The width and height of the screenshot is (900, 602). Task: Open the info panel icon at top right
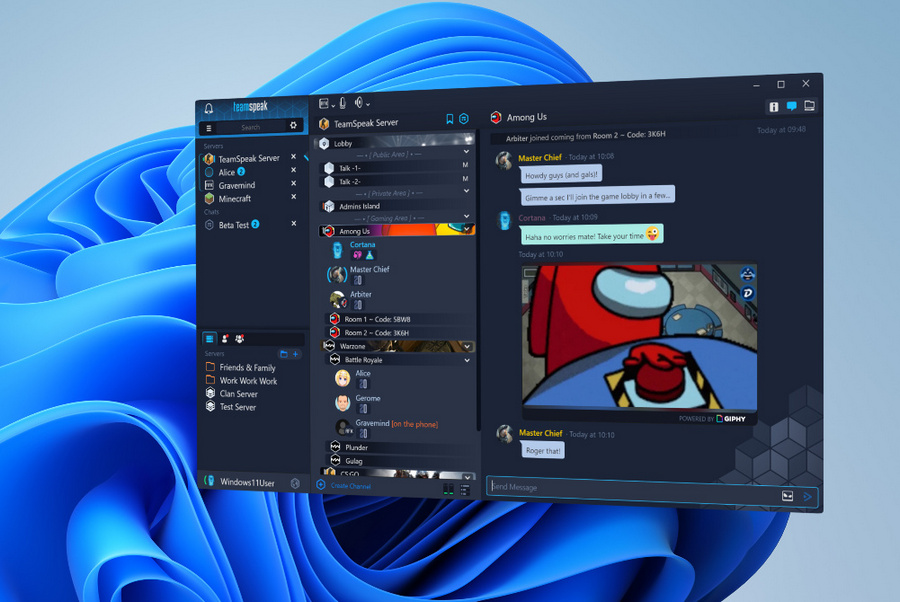[773, 106]
